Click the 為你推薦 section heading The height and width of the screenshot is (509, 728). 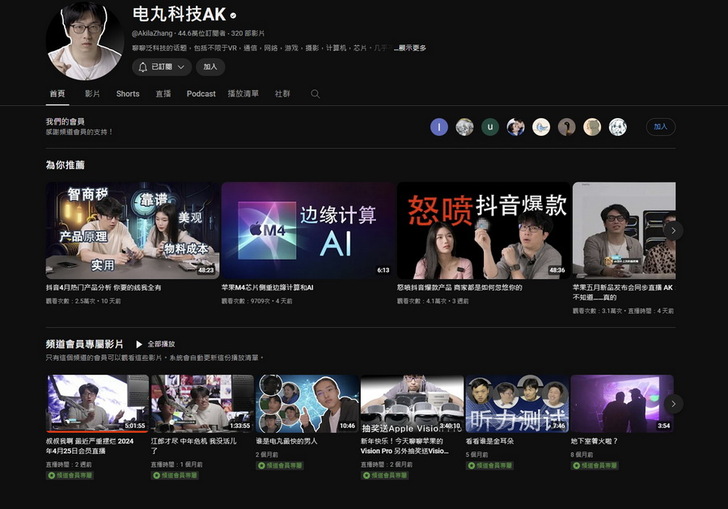(x=65, y=165)
